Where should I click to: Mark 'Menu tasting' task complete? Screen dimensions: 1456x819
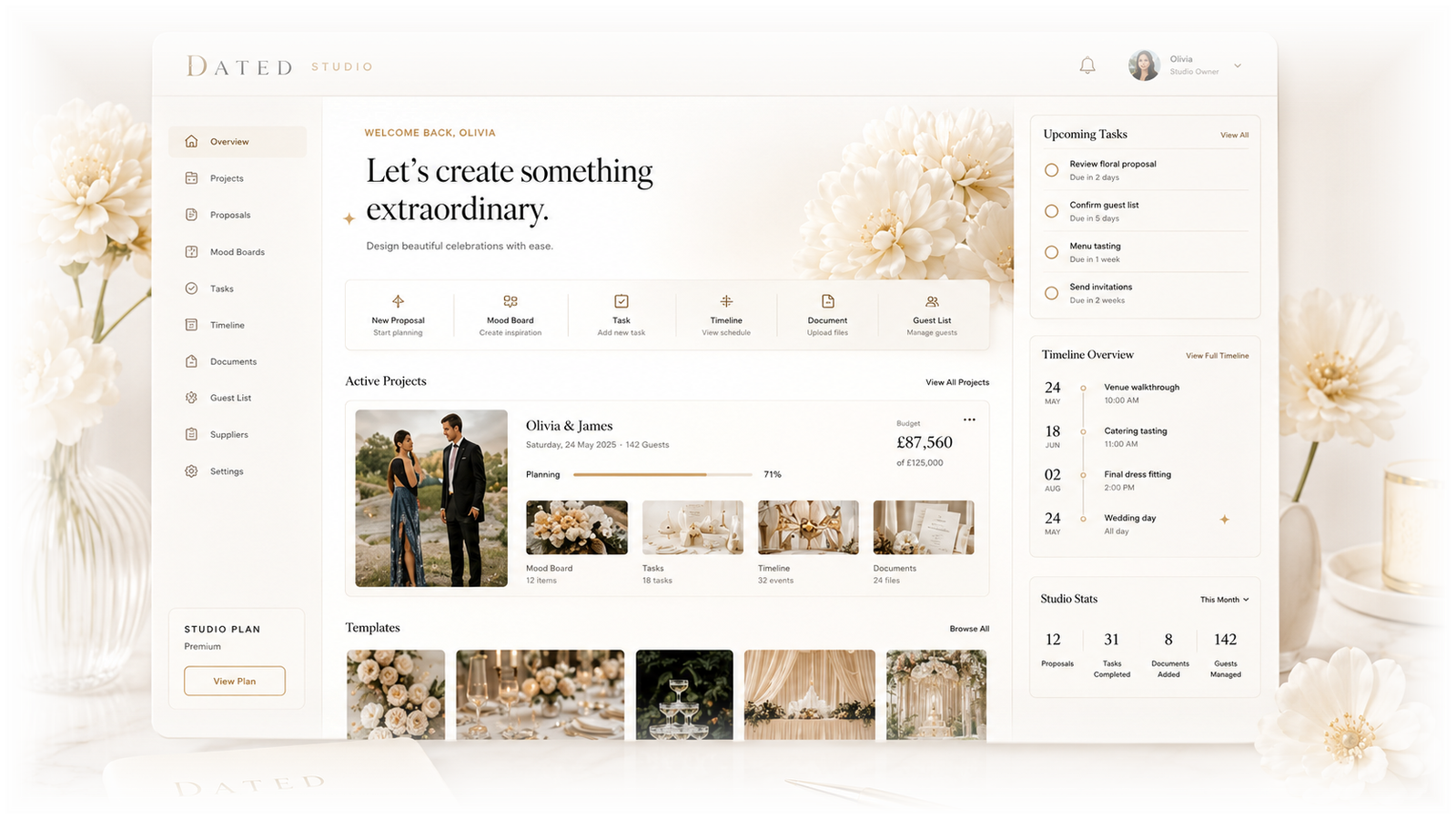pos(1051,252)
